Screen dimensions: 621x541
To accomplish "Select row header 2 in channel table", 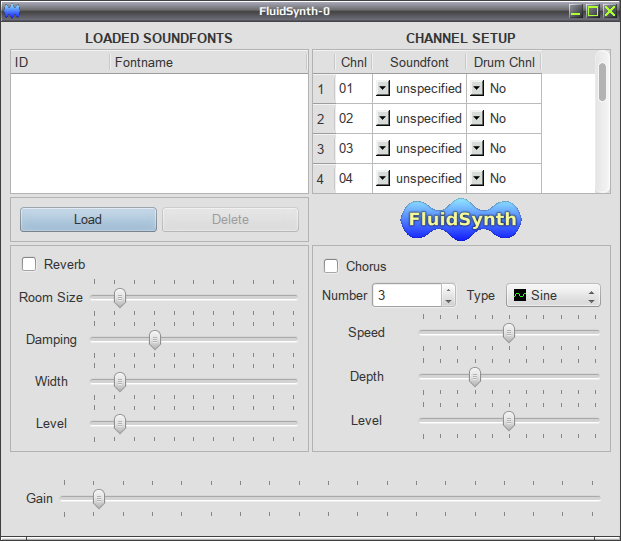I will [x=324, y=119].
